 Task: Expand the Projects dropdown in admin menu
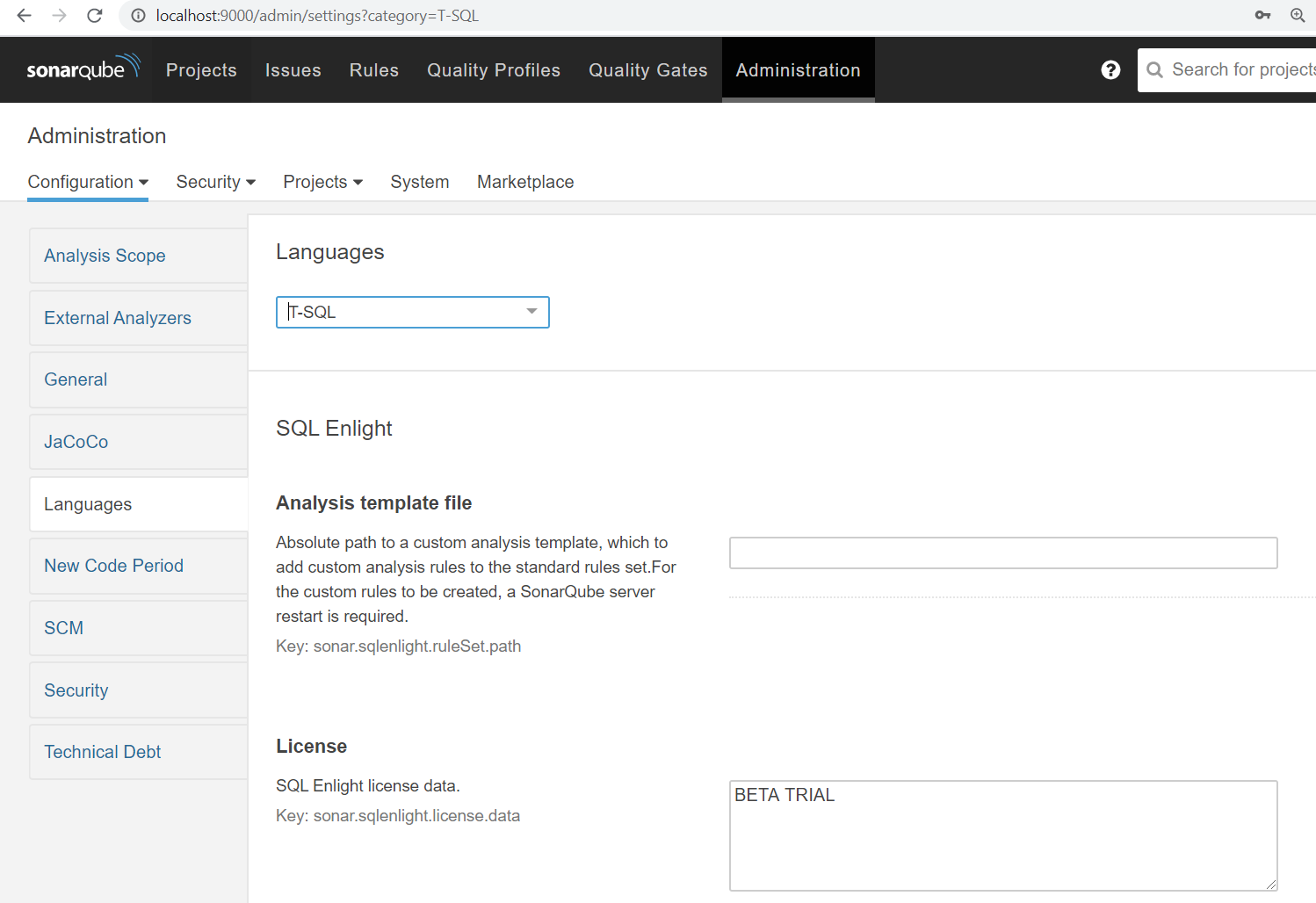323,182
